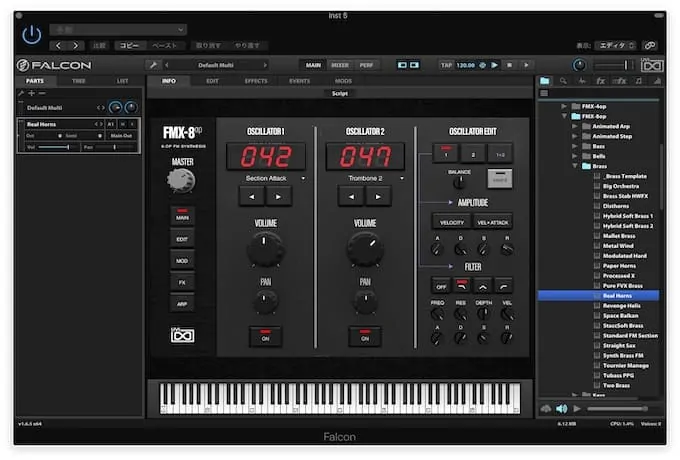Screen dimensions: 680x460
Task: Toggle the right sidebar panel icon
Action: pyautogui.click(x=415, y=65)
